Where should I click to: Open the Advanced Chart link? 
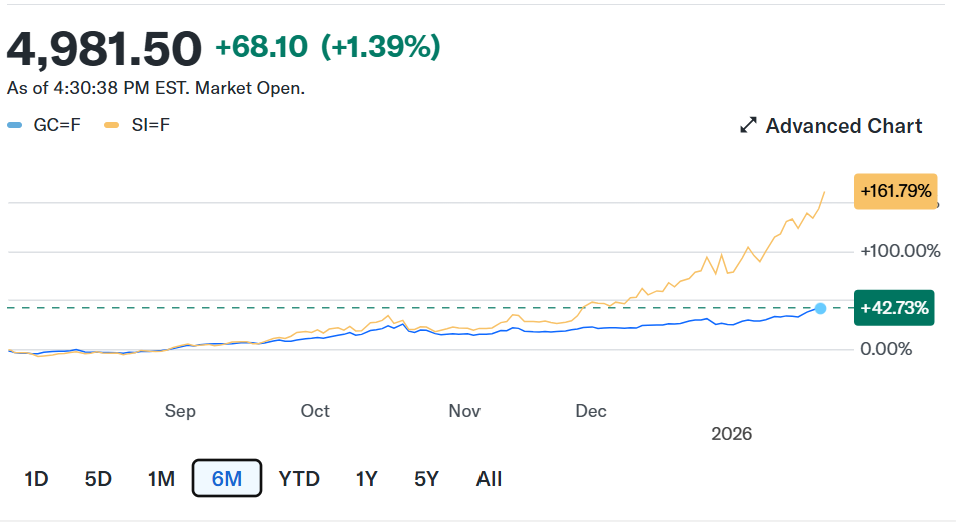(843, 126)
